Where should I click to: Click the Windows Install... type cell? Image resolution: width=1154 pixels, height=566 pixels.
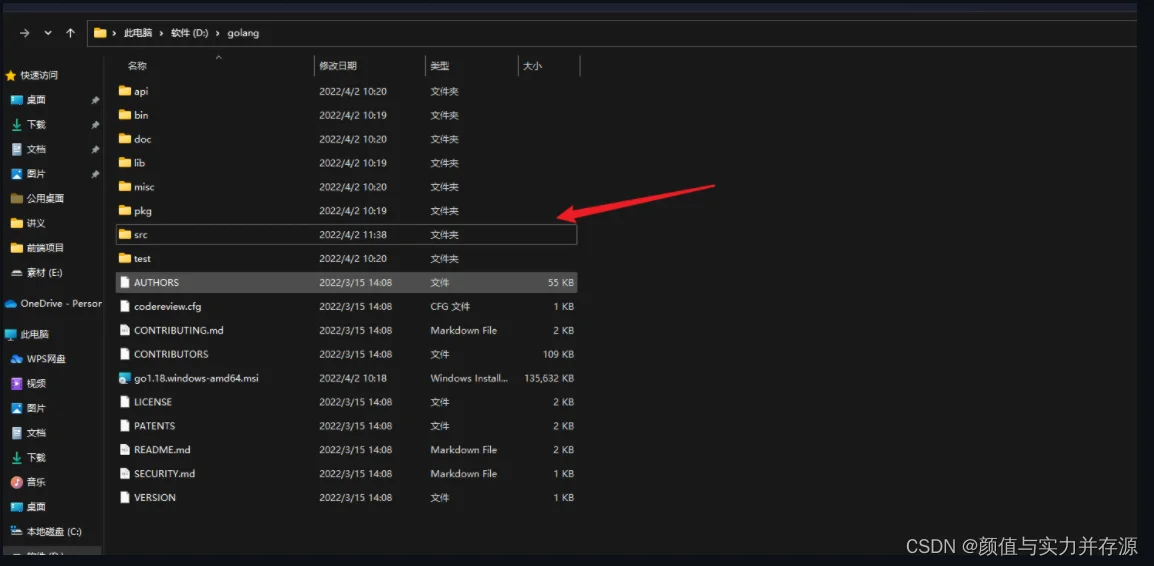470,378
